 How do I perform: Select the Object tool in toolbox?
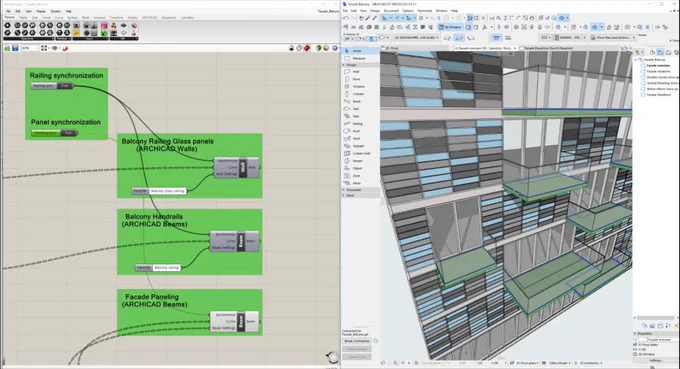tap(360, 168)
